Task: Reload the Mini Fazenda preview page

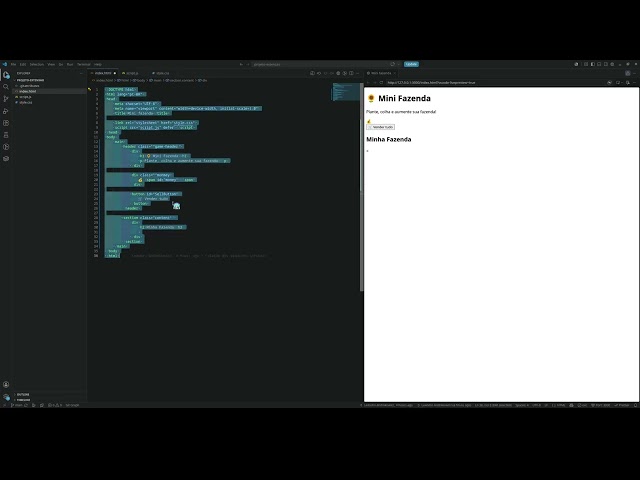Action: 381,82
